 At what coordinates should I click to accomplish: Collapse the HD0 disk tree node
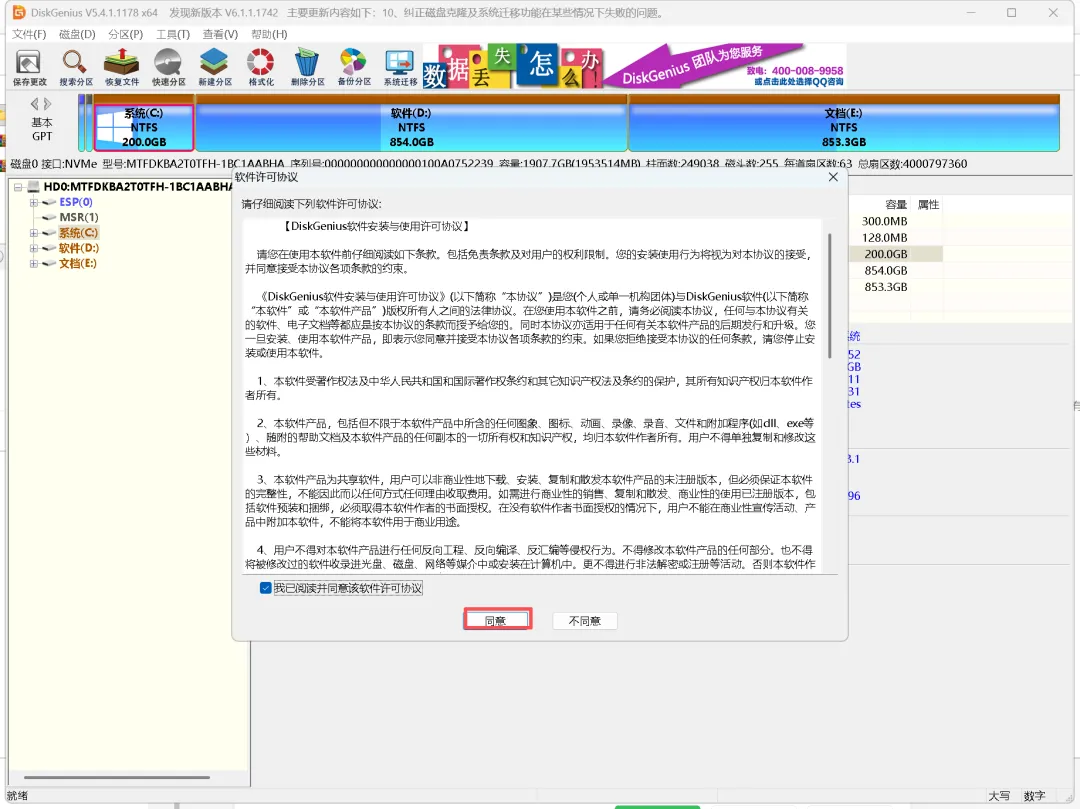(x=18, y=187)
